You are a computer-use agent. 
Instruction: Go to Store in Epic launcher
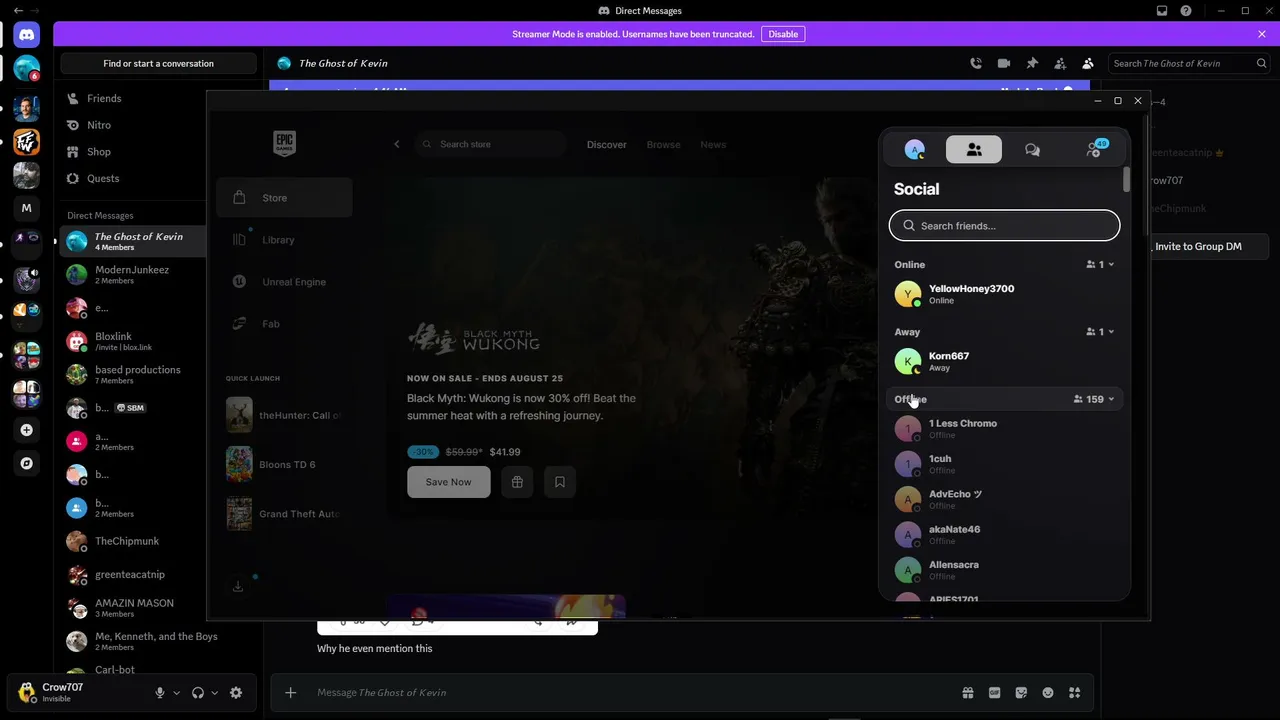(284, 198)
